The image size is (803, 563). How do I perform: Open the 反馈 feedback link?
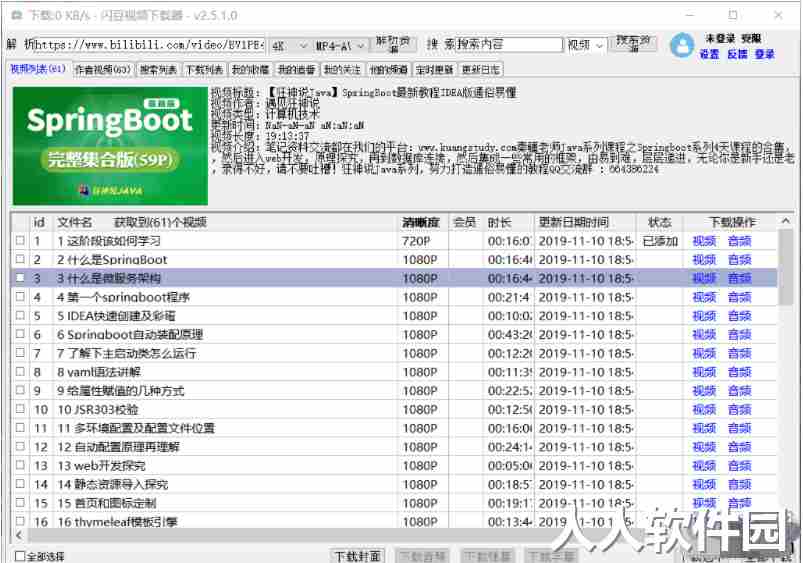coord(737,54)
